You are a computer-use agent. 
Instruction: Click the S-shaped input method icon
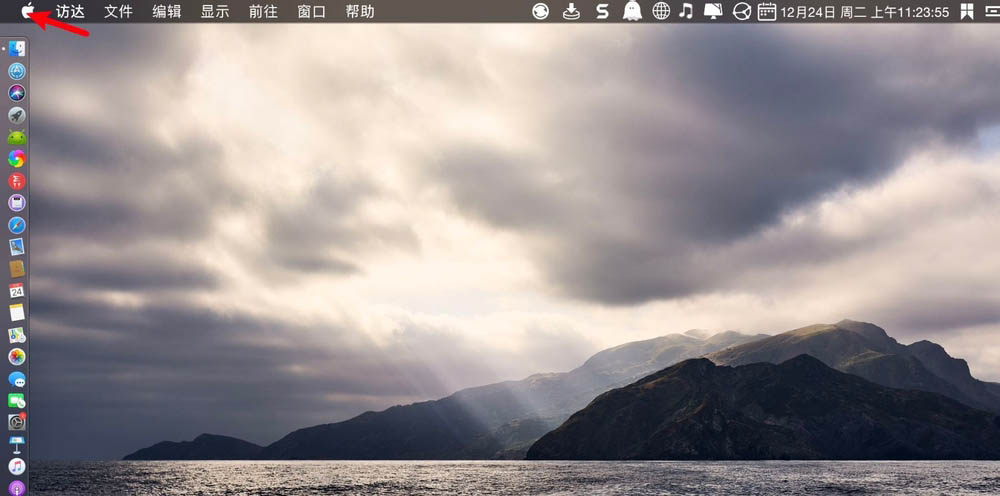pyautogui.click(x=602, y=11)
